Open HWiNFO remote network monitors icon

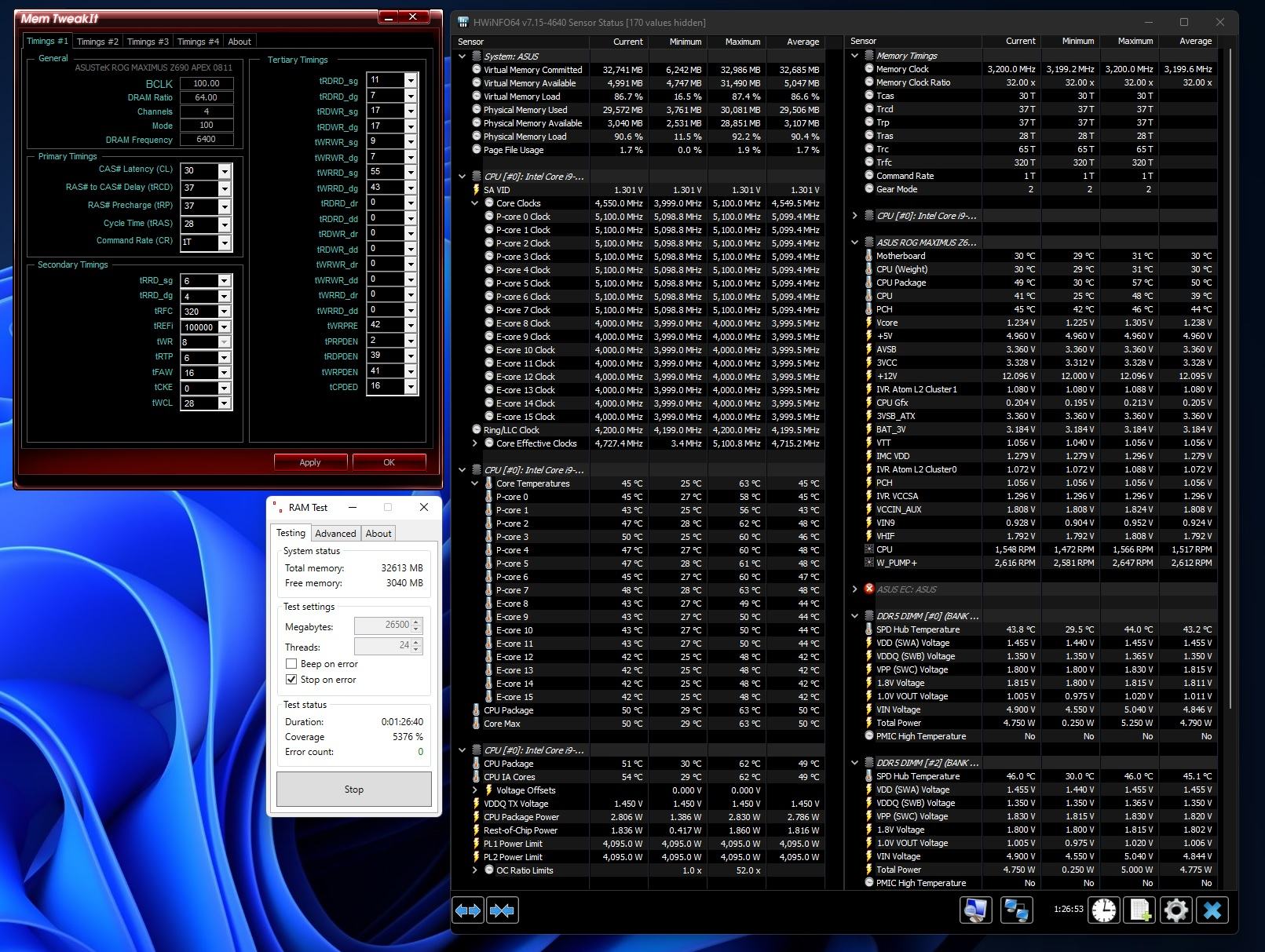[1016, 910]
